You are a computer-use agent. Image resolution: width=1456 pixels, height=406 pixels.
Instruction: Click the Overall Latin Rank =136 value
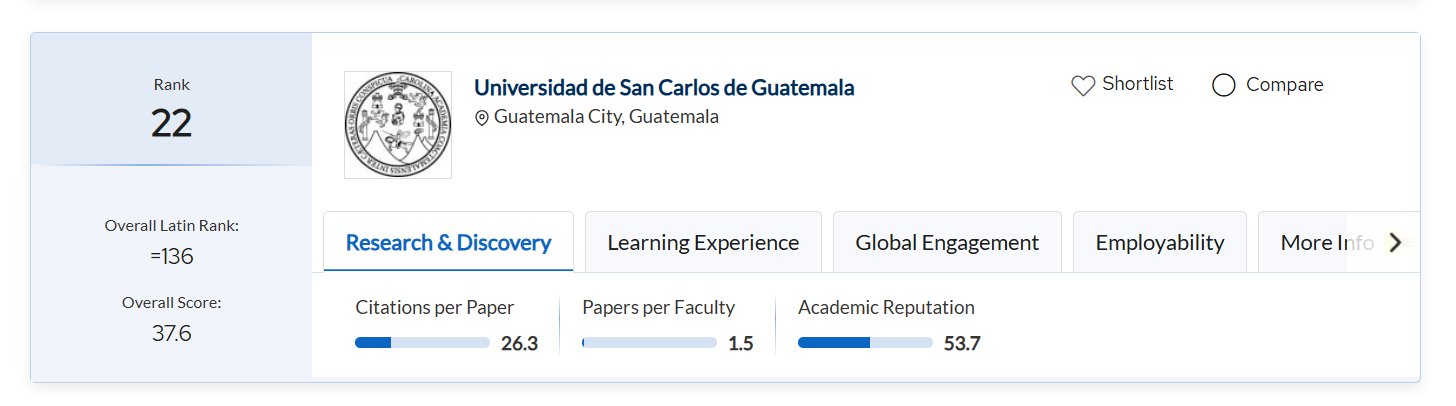(x=171, y=257)
